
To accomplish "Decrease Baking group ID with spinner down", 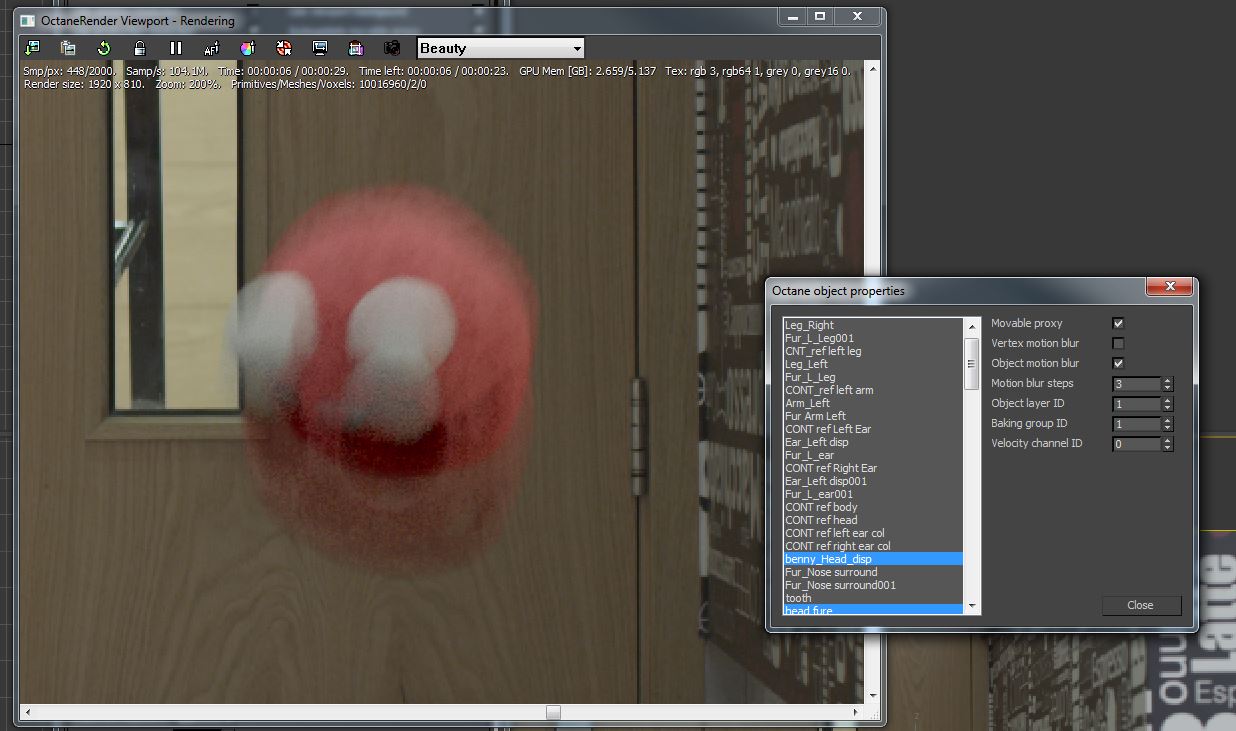I will [x=1167, y=428].
